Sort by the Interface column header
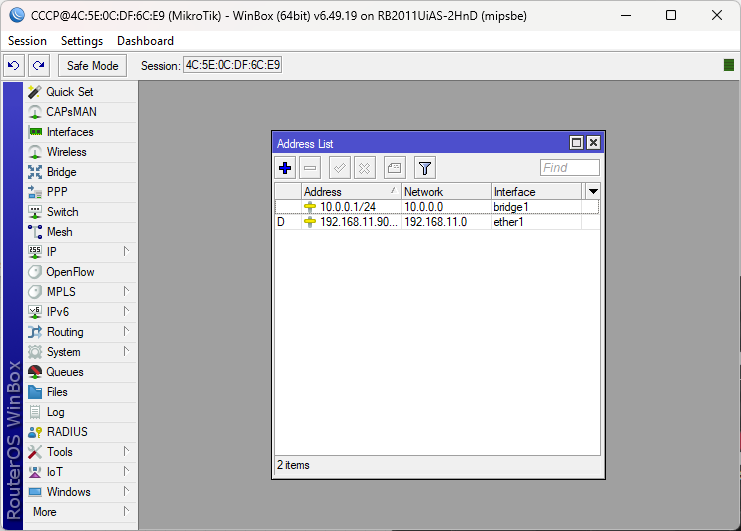Viewport: 741px width, 531px height. pos(537,192)
